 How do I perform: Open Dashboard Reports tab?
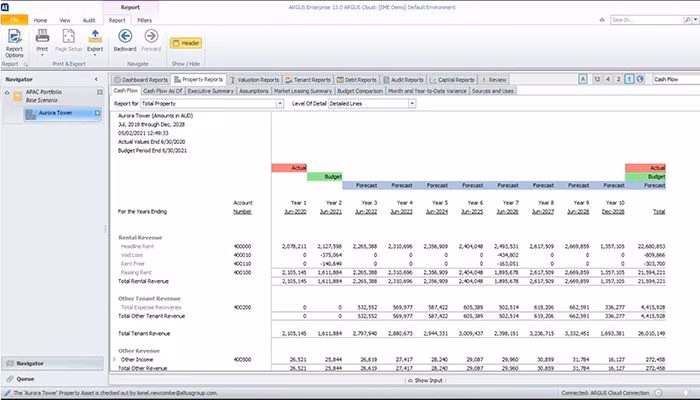pyautogui.click(x=141, y=79)
